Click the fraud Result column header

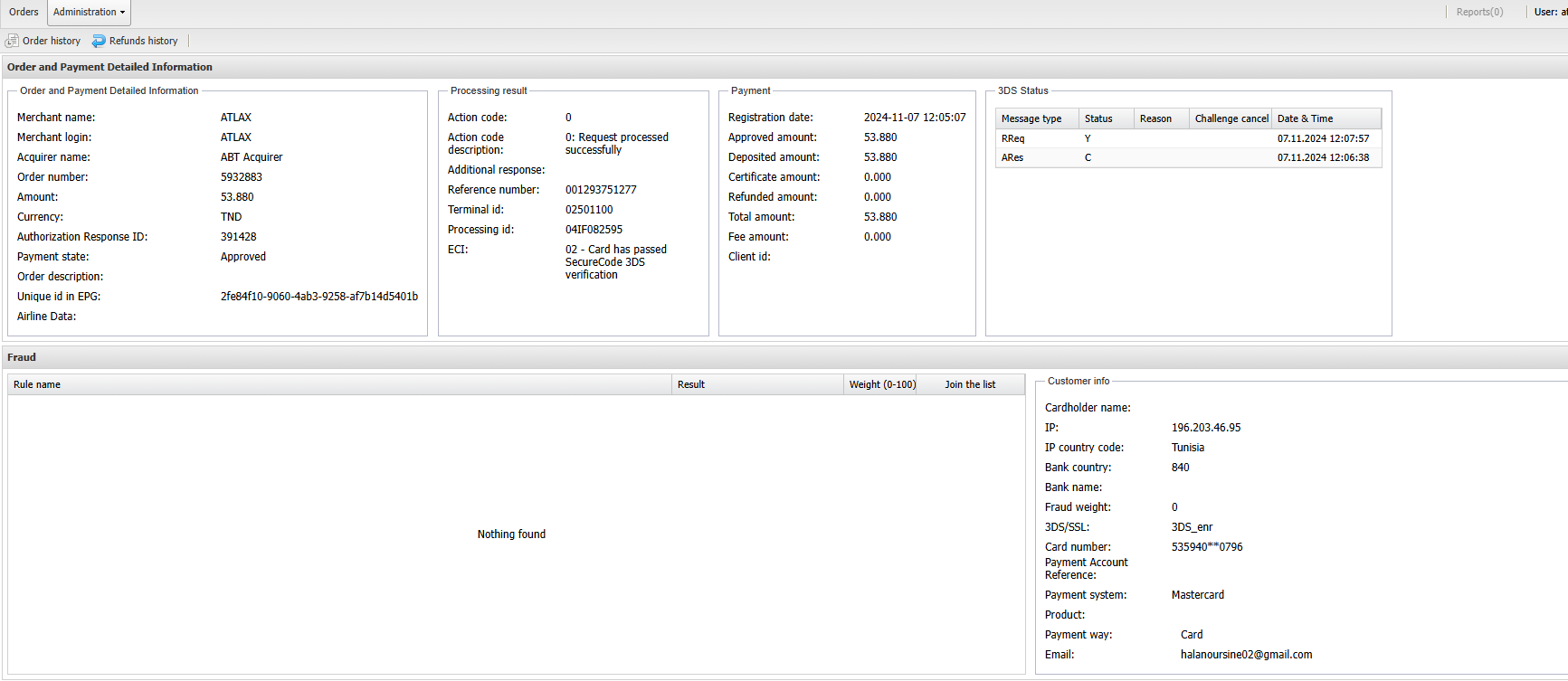click(691, 384)
